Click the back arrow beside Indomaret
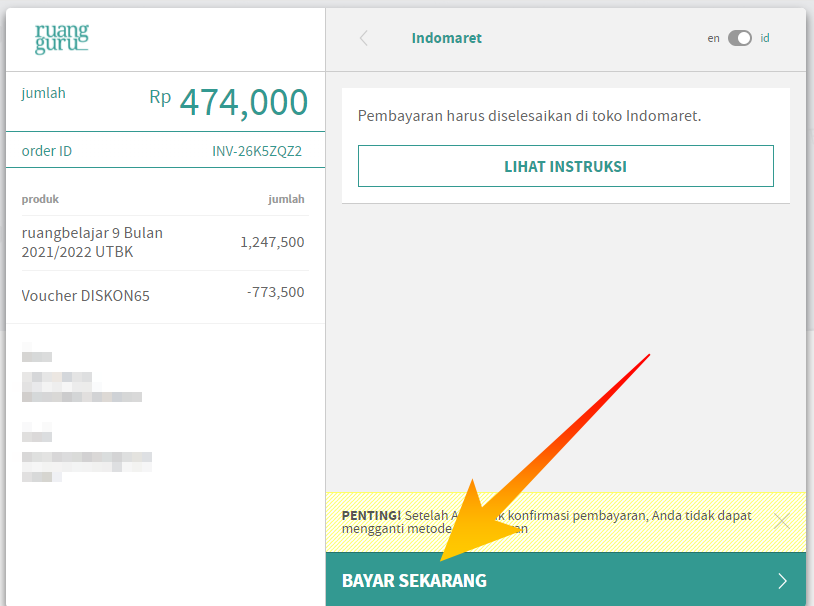 [x=363, y=37]
